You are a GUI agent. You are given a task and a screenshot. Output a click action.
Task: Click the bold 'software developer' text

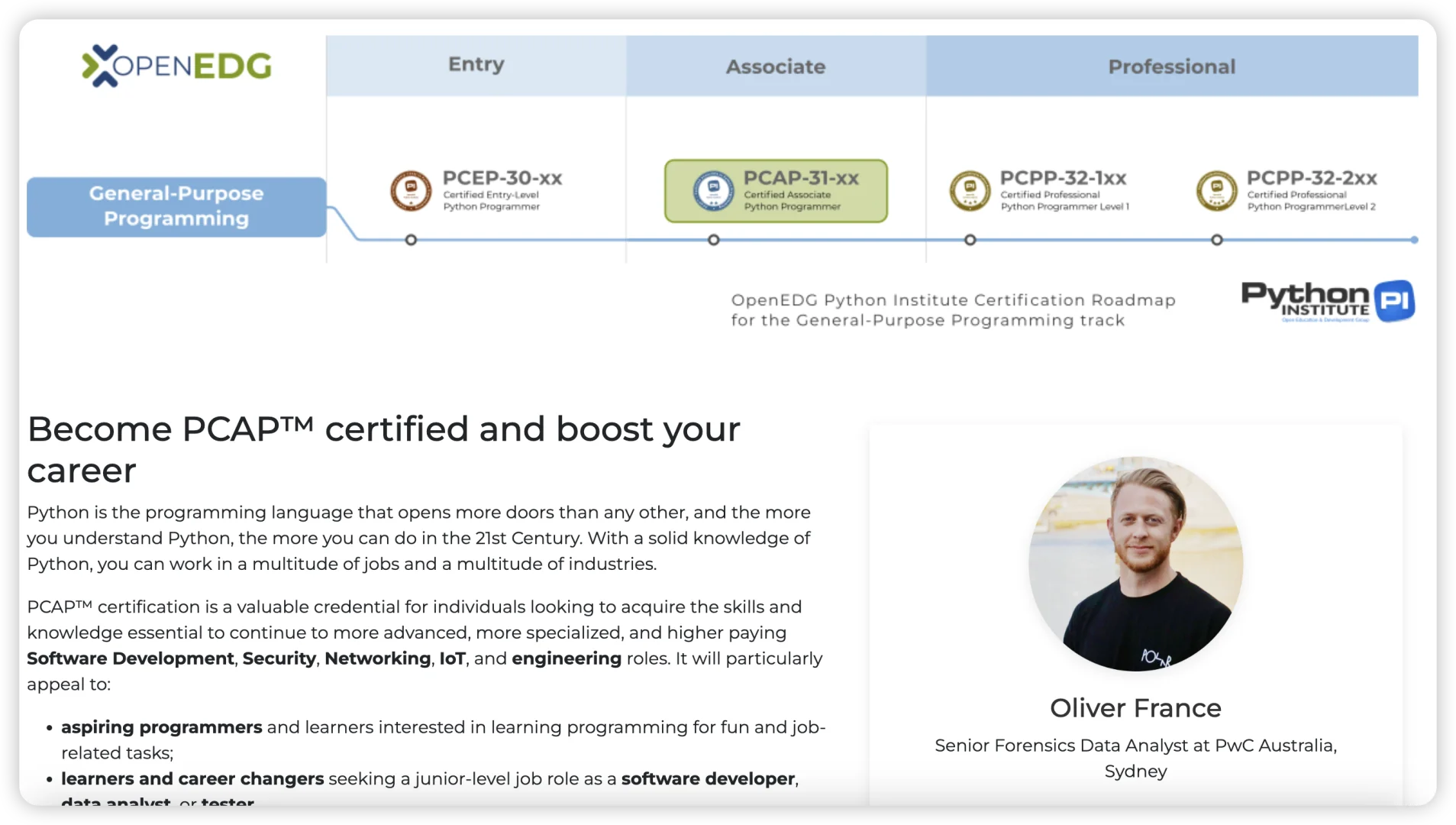pyautogui.click(x=709, y=778)
